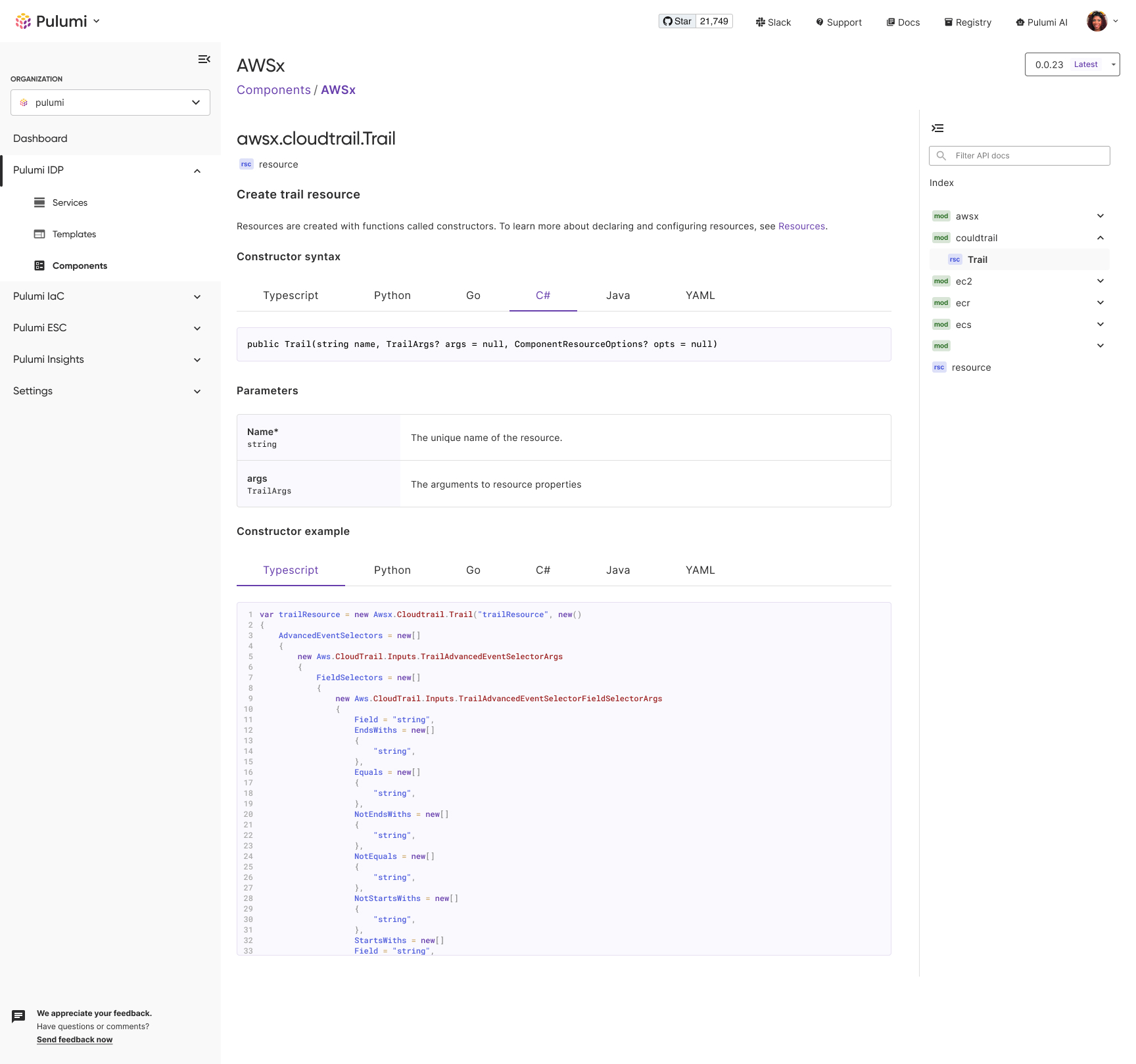Open the 0.0.23 Latest version dropdown
This screenshot has height=1064, width=1136.
coord(1072,64)
